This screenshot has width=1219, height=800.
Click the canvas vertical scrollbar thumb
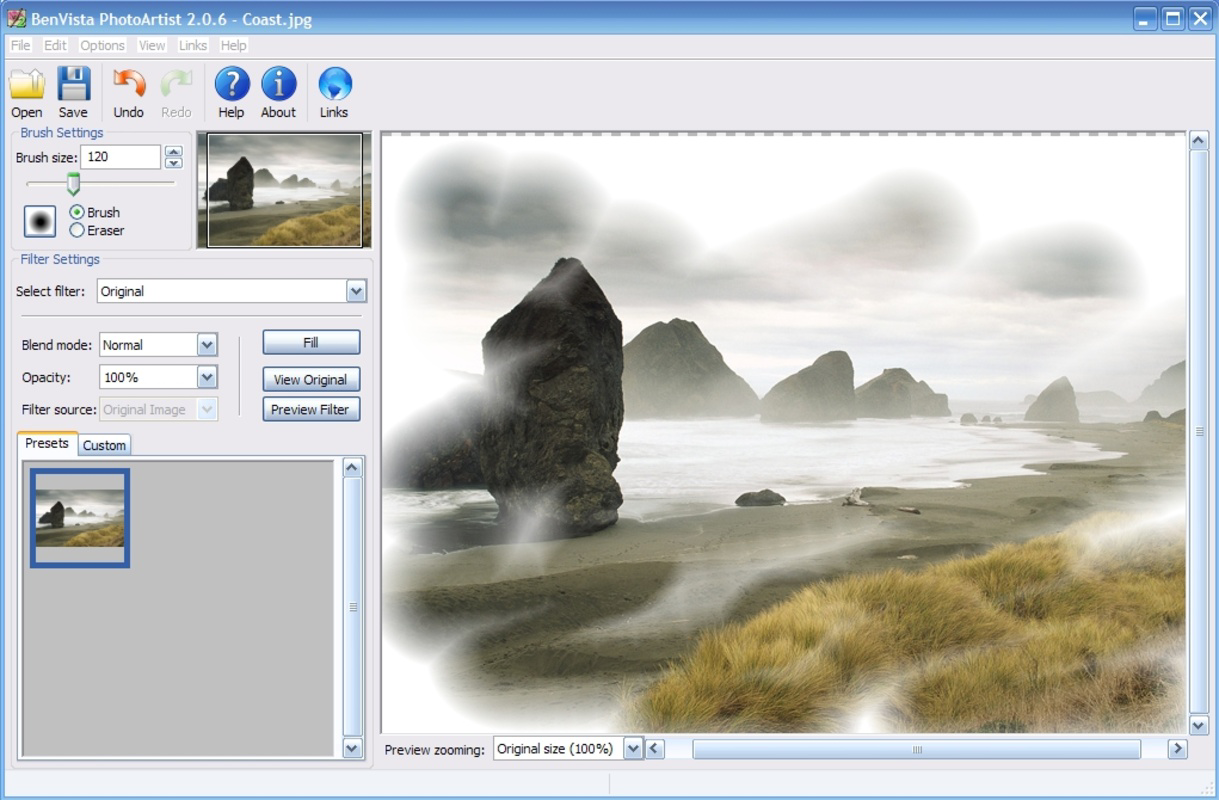[x=1198, y=432]
